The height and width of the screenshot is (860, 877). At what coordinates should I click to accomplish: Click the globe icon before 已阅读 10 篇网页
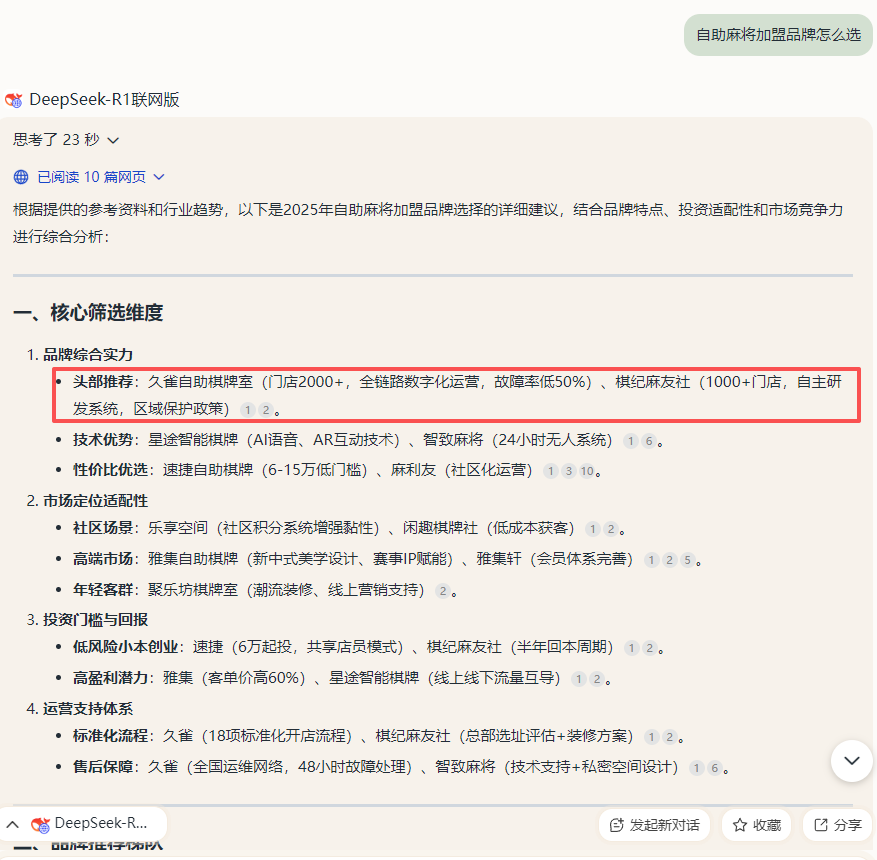(x=21, y=177)
